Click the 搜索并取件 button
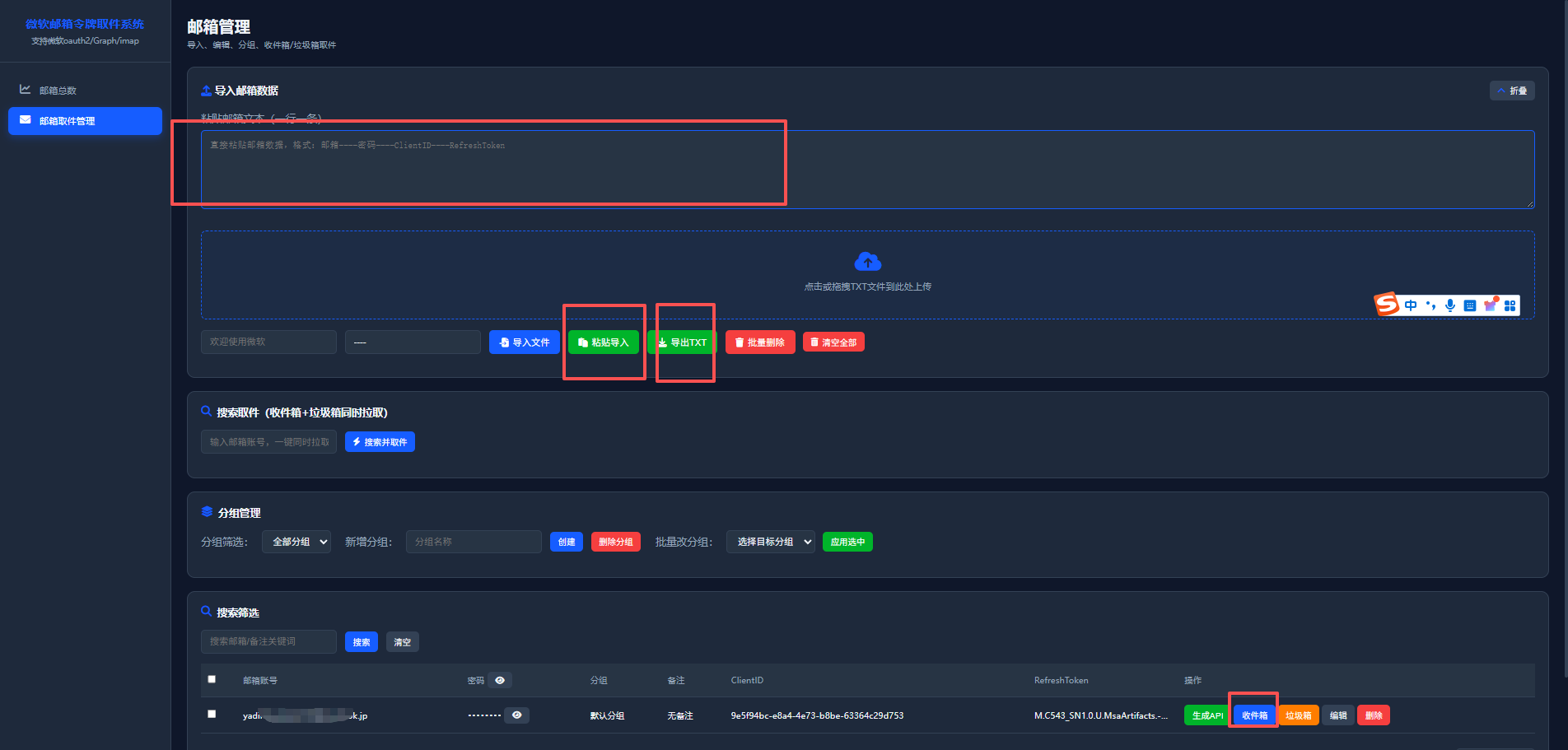1568x750 pixels. [x=380, y=442]
